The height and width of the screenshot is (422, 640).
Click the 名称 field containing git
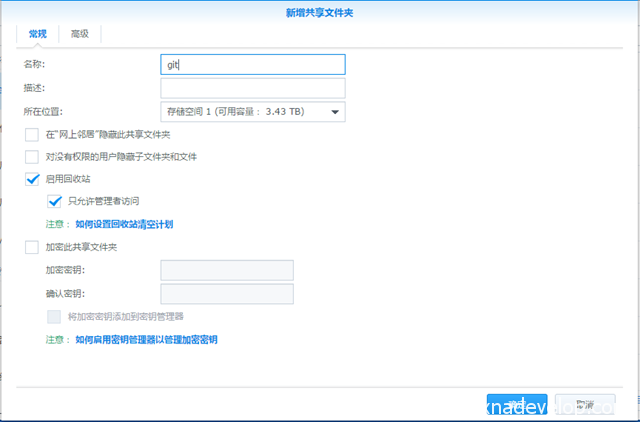tap(253, 64)
